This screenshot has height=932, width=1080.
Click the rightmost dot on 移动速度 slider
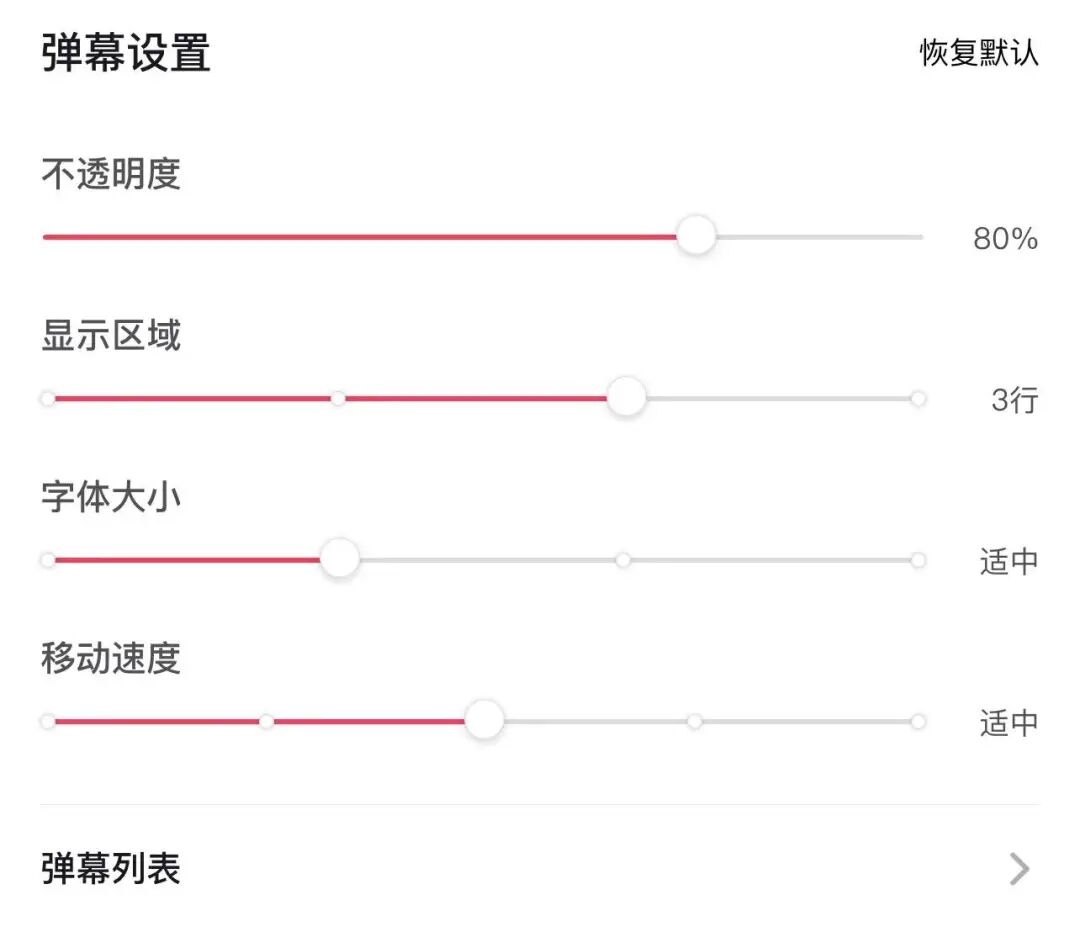pyautogui.click(x=919, y=719)
